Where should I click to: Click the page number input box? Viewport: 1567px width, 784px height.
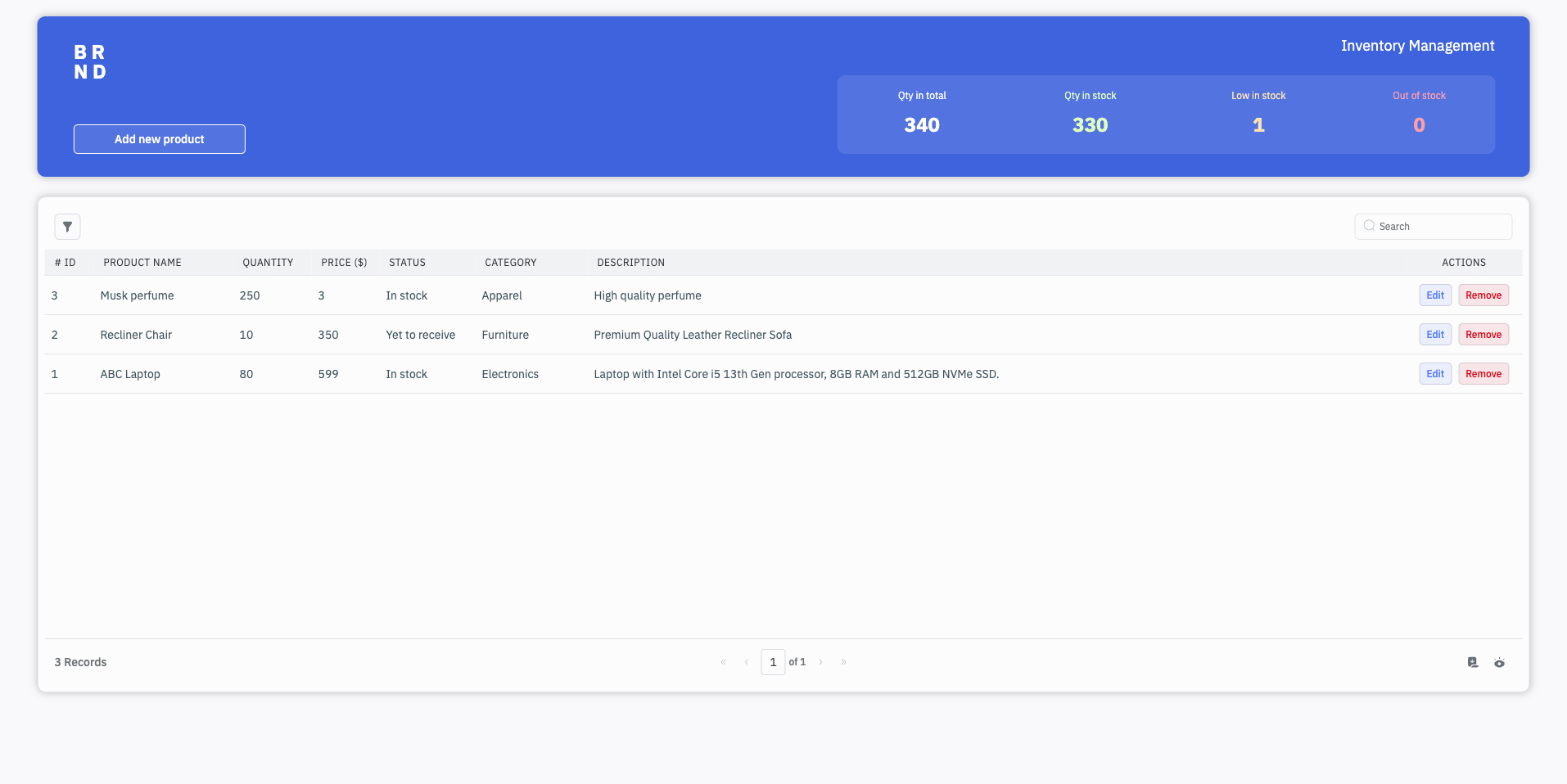point(772,662)
